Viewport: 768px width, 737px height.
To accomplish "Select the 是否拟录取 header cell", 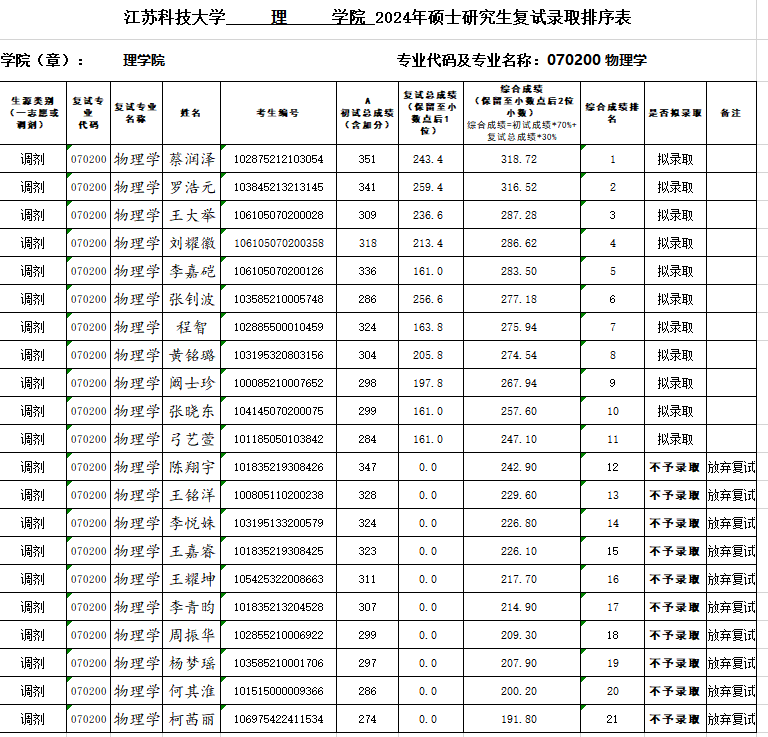I will (675, 113).
